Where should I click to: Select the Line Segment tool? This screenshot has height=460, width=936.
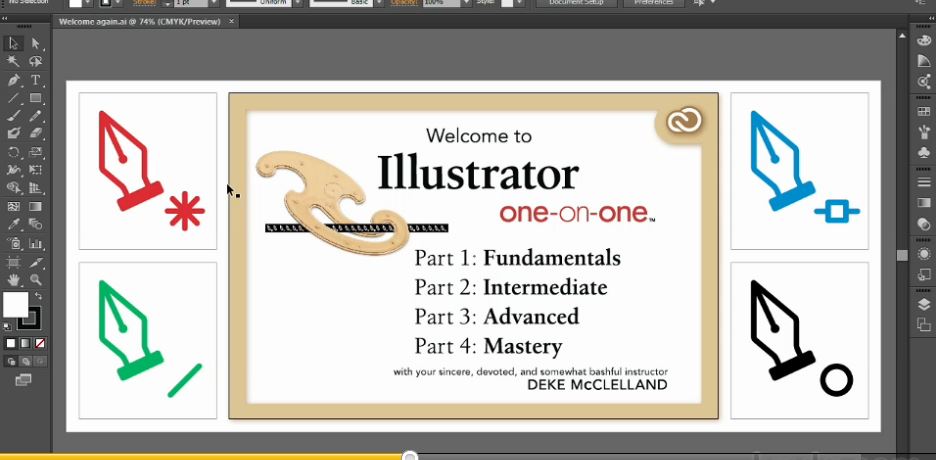[x=13, y=98]
